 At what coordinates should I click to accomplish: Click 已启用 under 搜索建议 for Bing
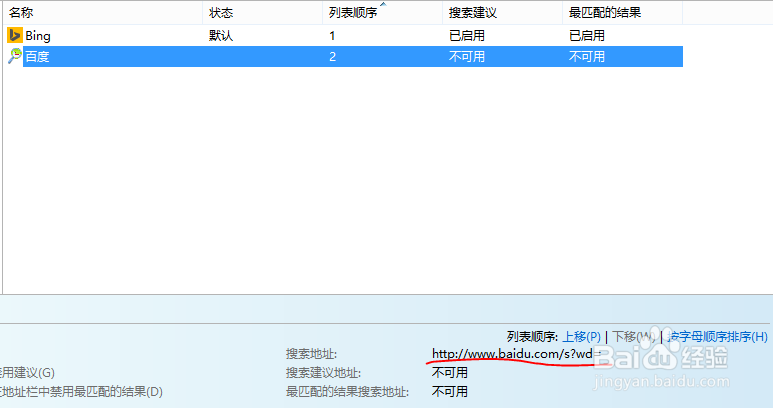467,35
